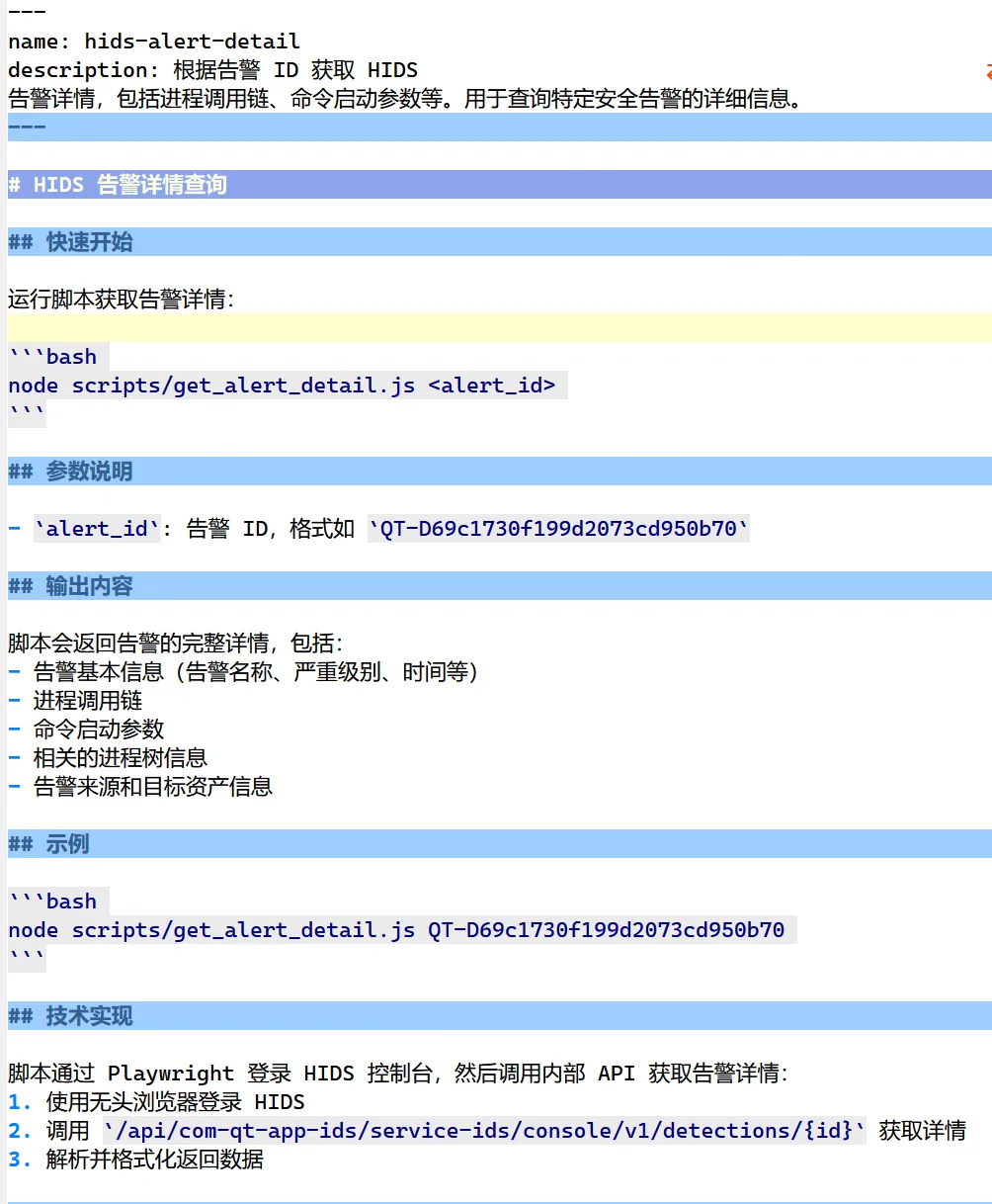
Task: Click the '运行脚本获取告警详情:' line
Action: click(122, 300)
